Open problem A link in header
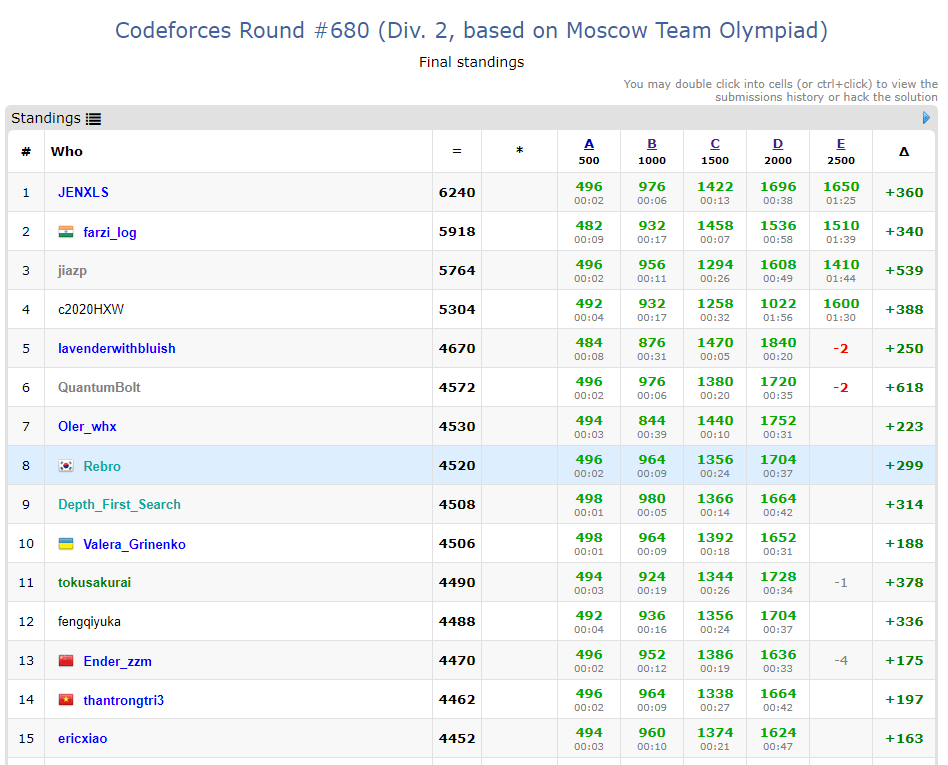948x765 pixels. click(589, 144)
